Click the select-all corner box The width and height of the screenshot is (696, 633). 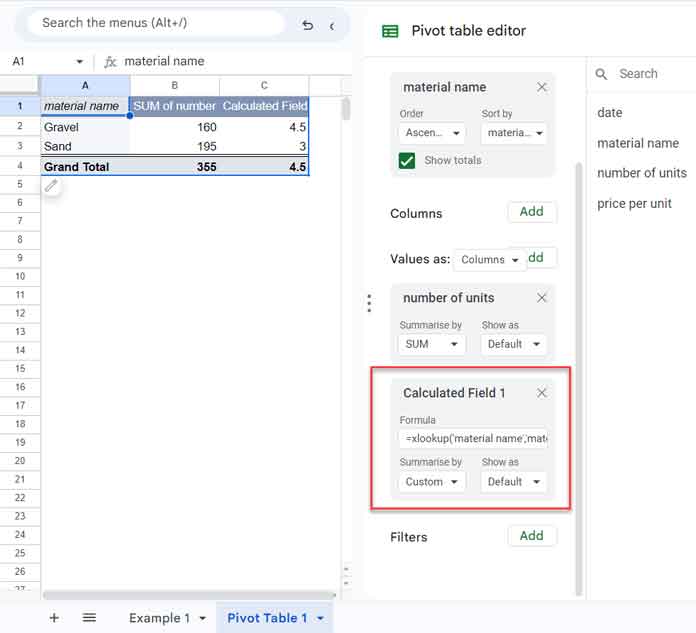20,84
